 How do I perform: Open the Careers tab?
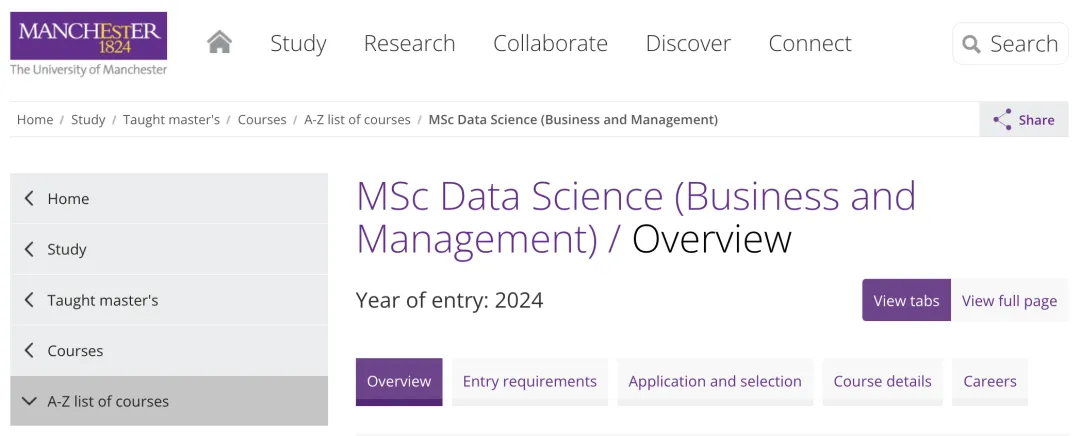coord(990,382)
